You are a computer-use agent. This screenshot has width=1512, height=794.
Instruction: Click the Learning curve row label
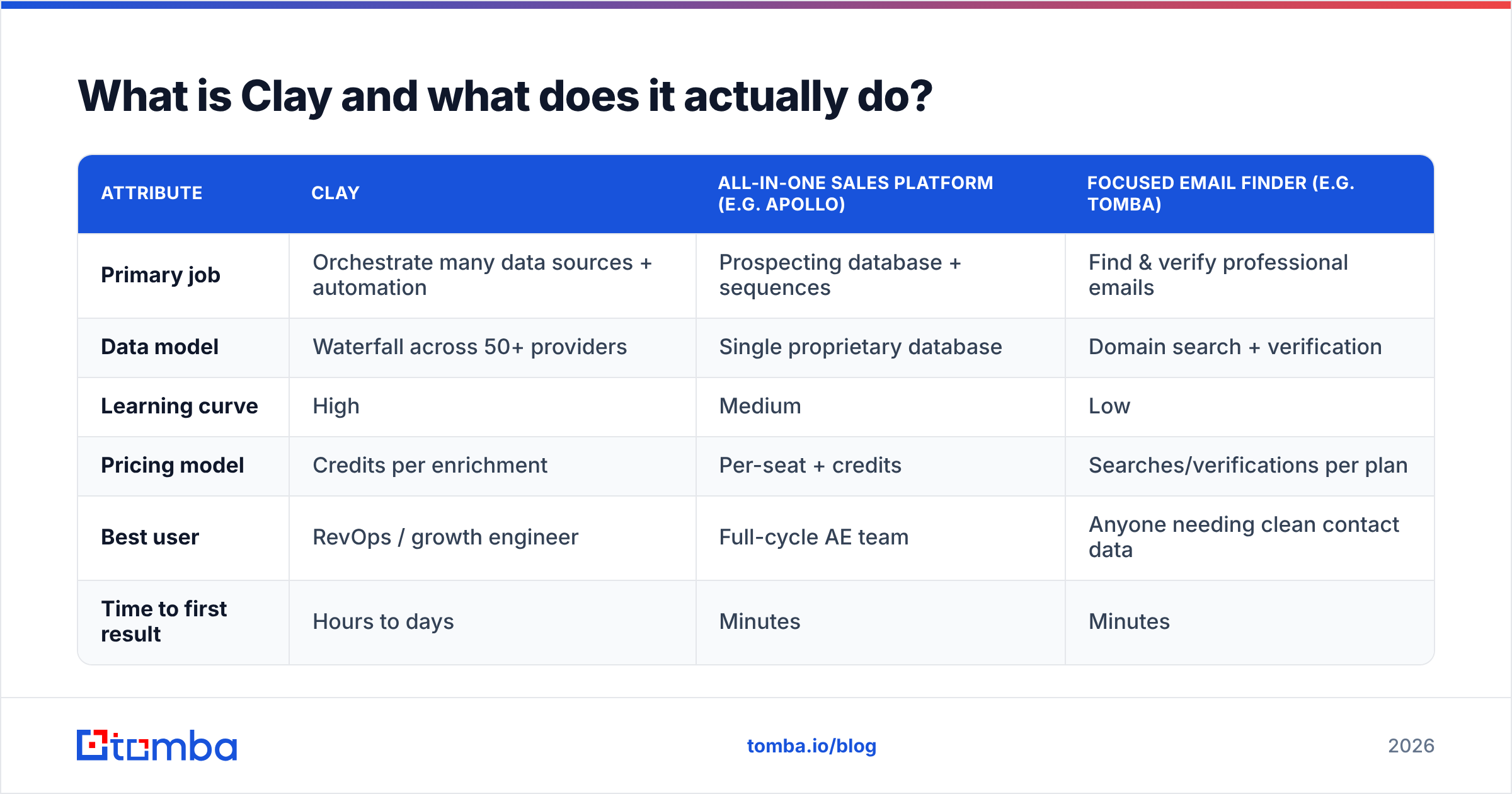pyautogui.click(x=180, y=406)
